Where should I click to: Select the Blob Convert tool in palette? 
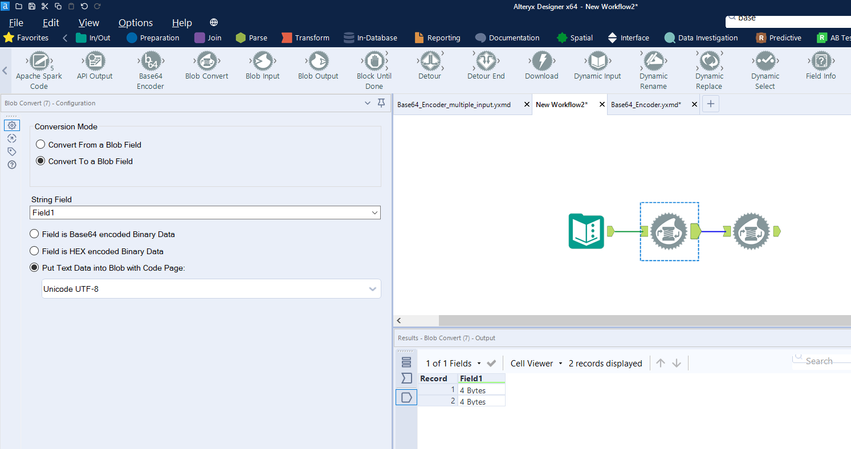pyautogui.click(x=207, y=66)
